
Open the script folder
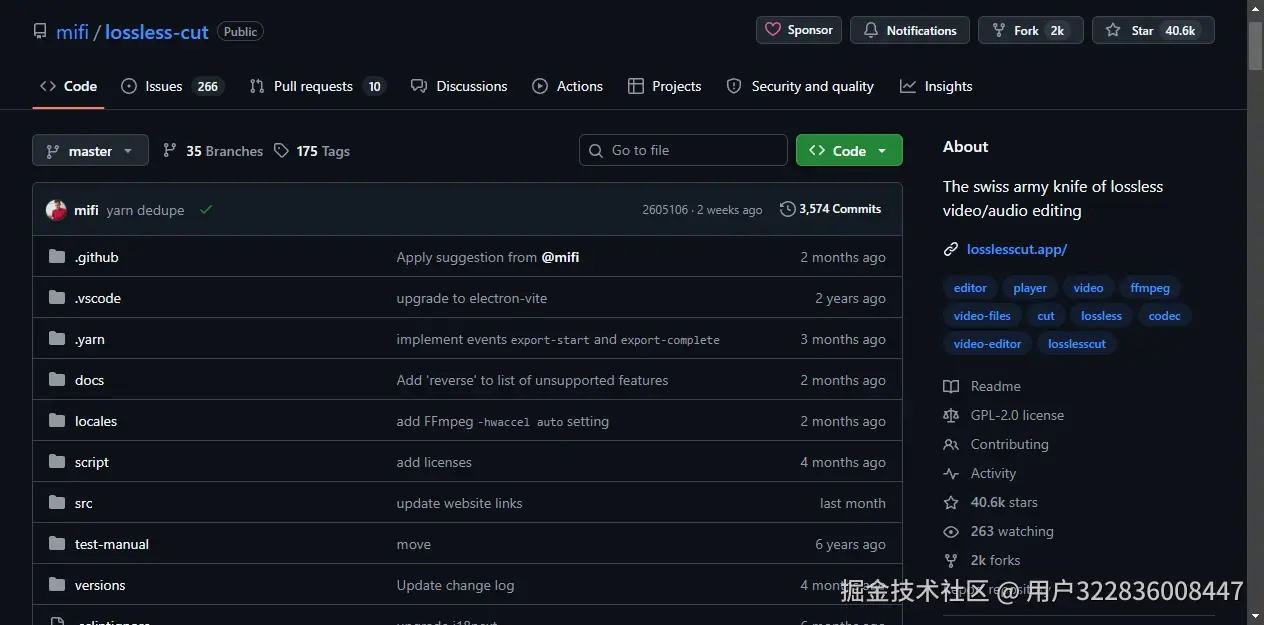pyautogui.click(x=92, y=462)
